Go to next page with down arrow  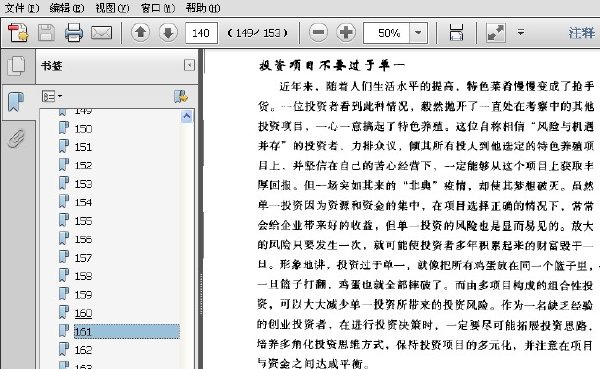(168, 32)
